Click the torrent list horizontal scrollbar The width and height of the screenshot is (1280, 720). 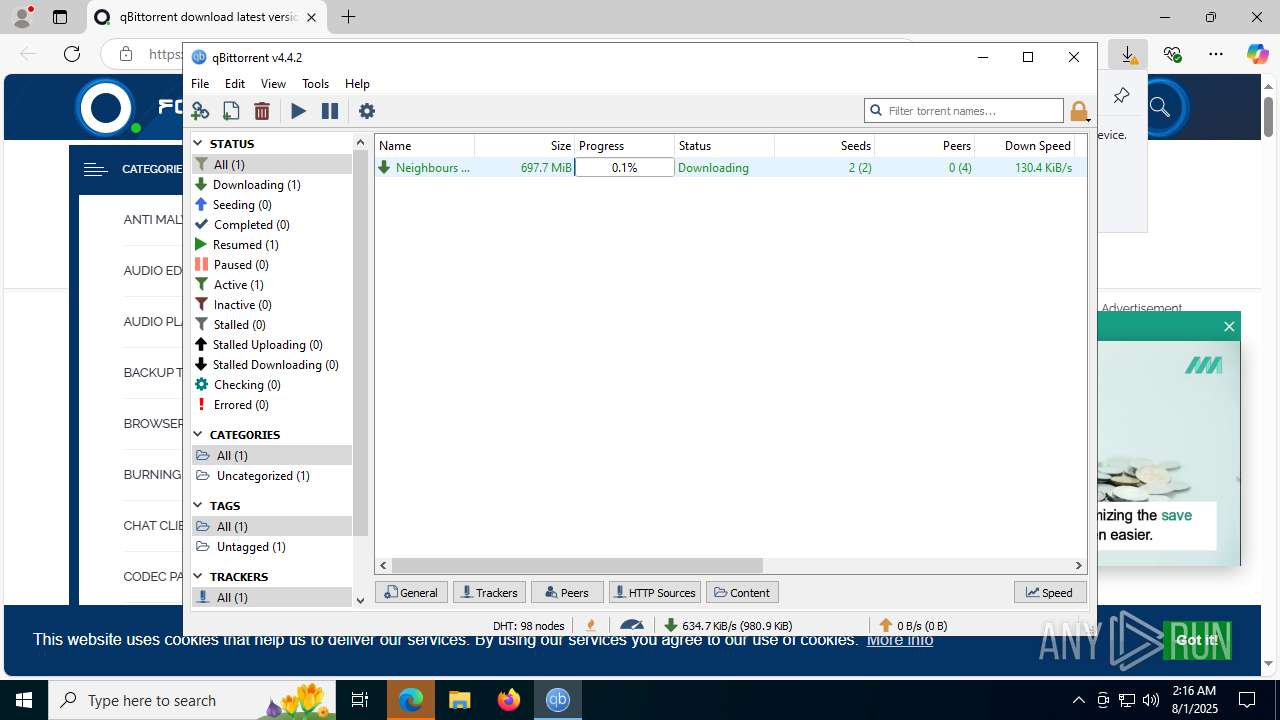click(x=577, y=565)
